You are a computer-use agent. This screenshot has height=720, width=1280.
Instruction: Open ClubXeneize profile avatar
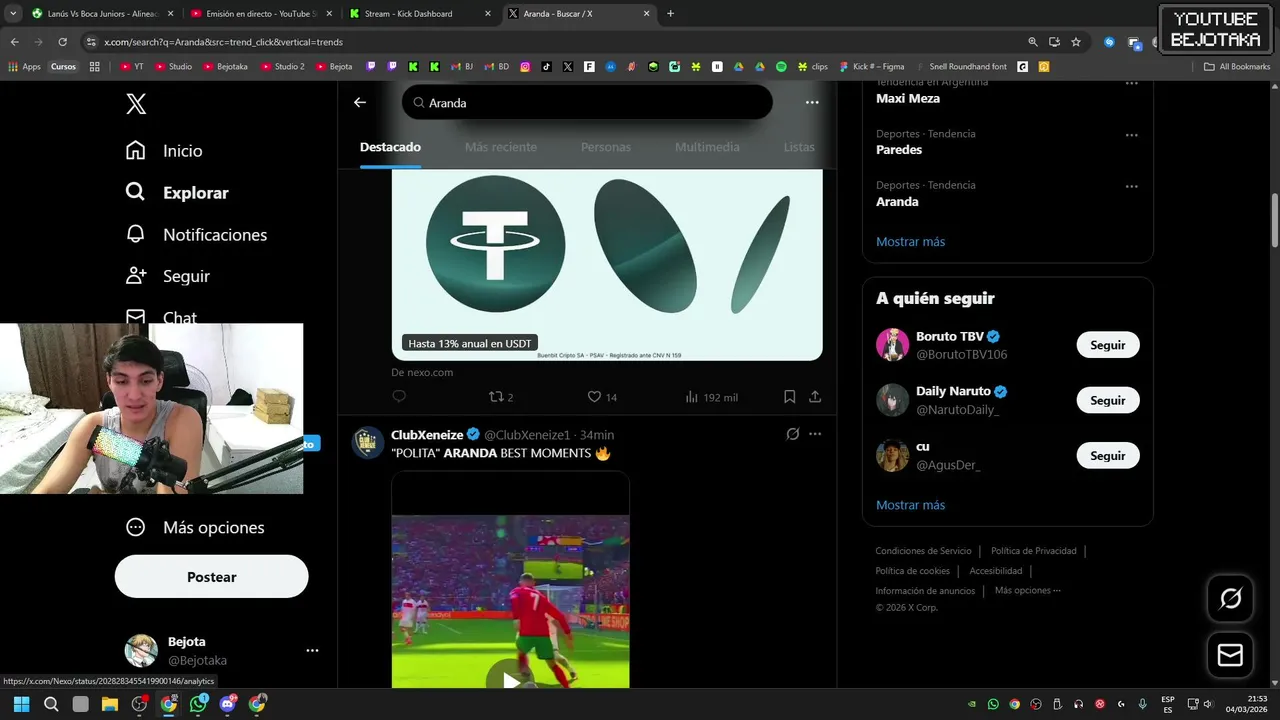[368, 443]
